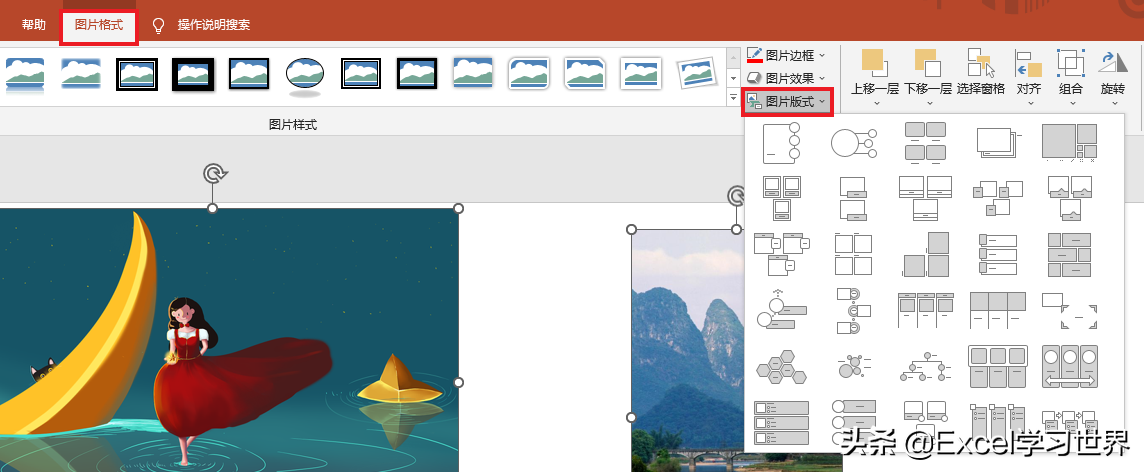Click the 下移一层 send backward icon

pyautogui.click(x=927, y=63)
